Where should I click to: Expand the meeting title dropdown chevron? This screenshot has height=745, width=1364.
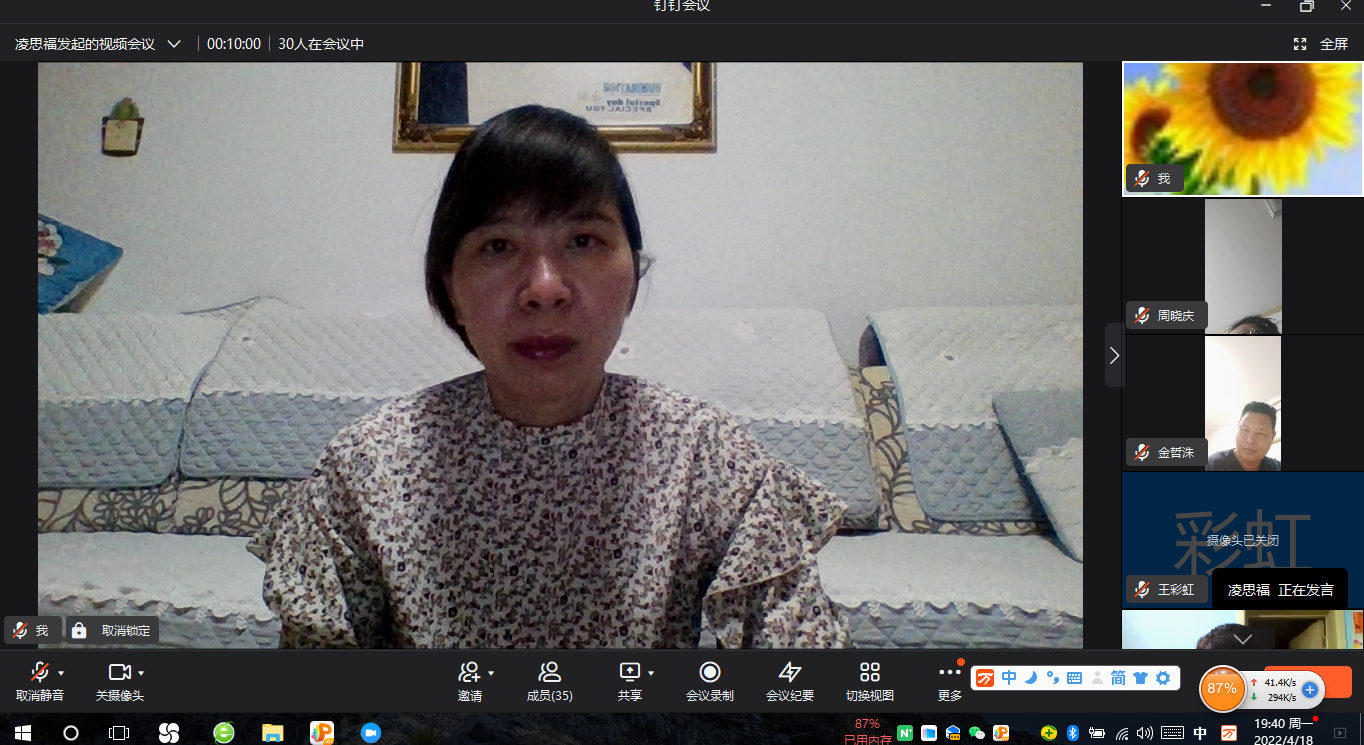click(x=174, y=44)
